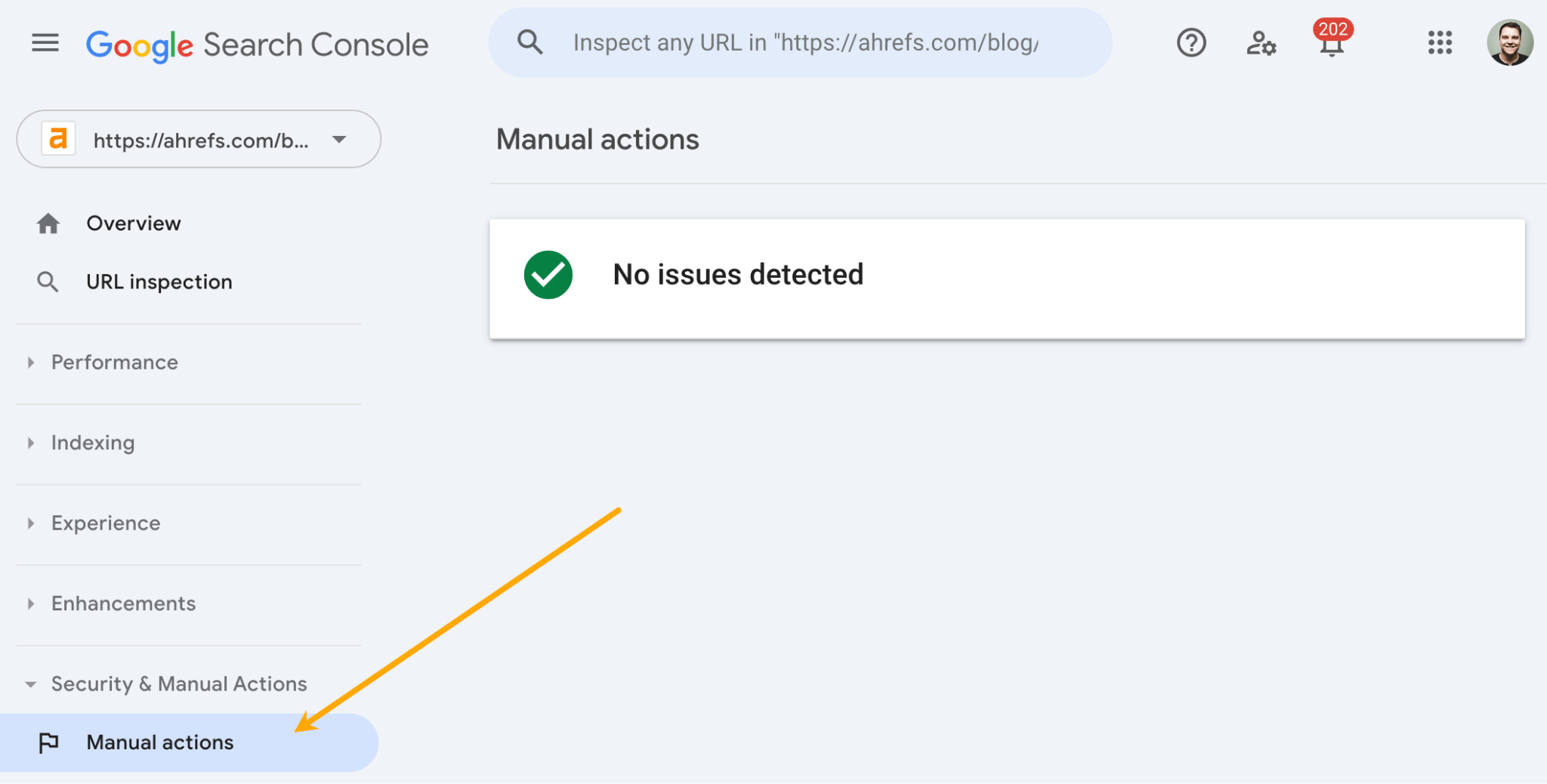Click the notification bell with 202 alerts
Viewport: 1547px width, 784px height.
1331,45
